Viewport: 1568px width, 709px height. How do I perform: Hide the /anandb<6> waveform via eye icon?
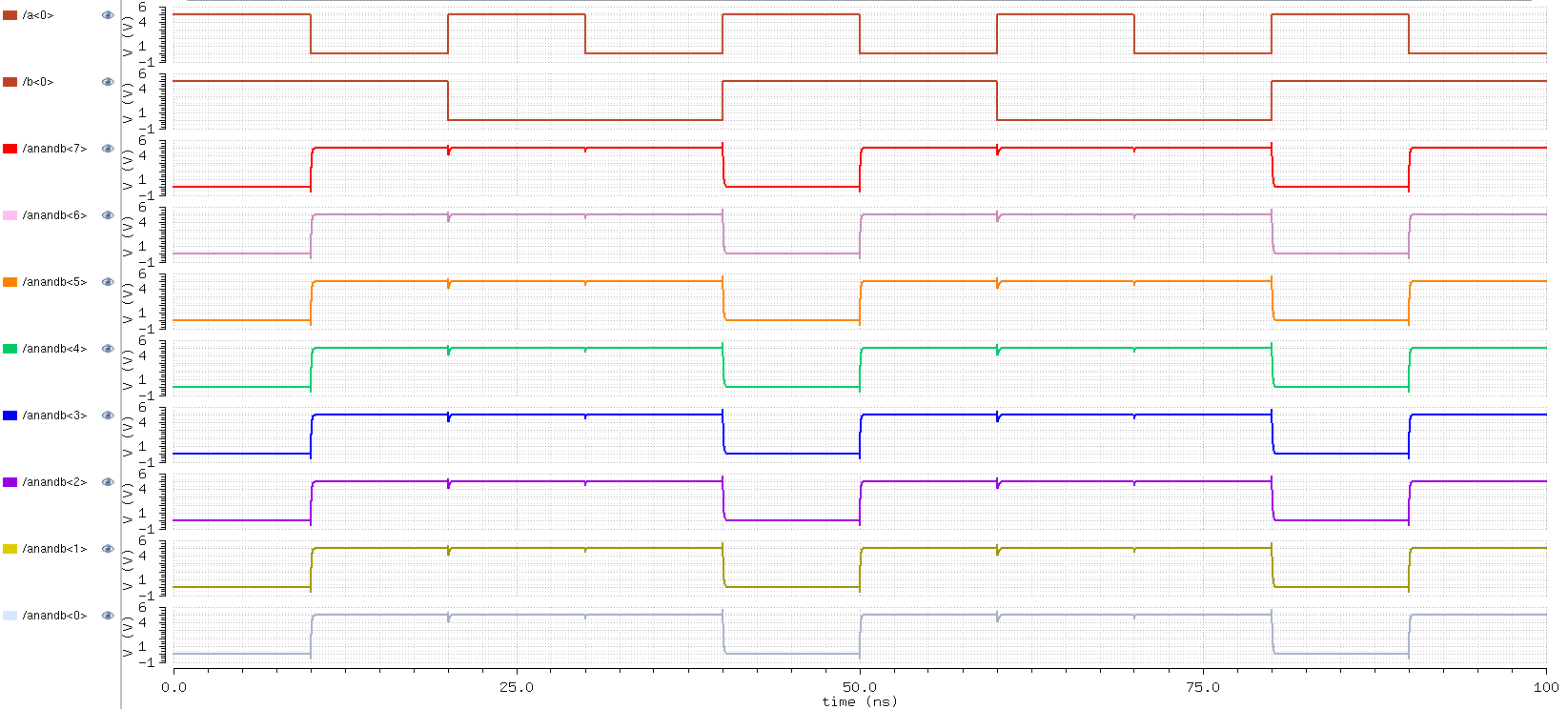click(x=108, y=215)
